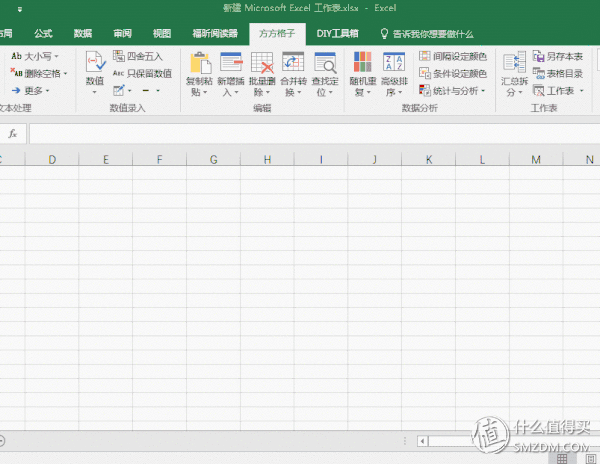
Task: Open the 合并转换 tool
Action: [293, 64]
